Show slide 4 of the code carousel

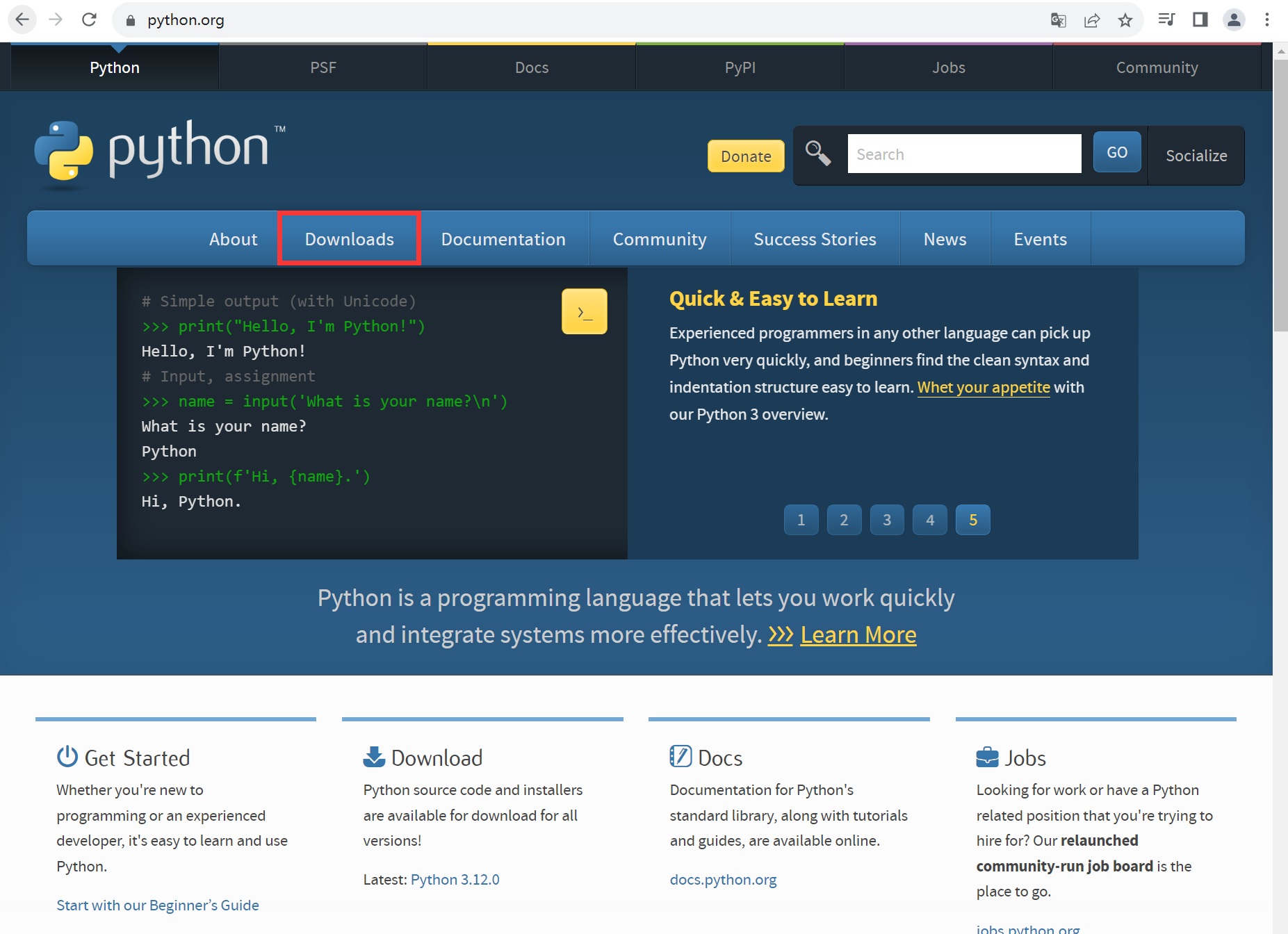click(930, 520)
